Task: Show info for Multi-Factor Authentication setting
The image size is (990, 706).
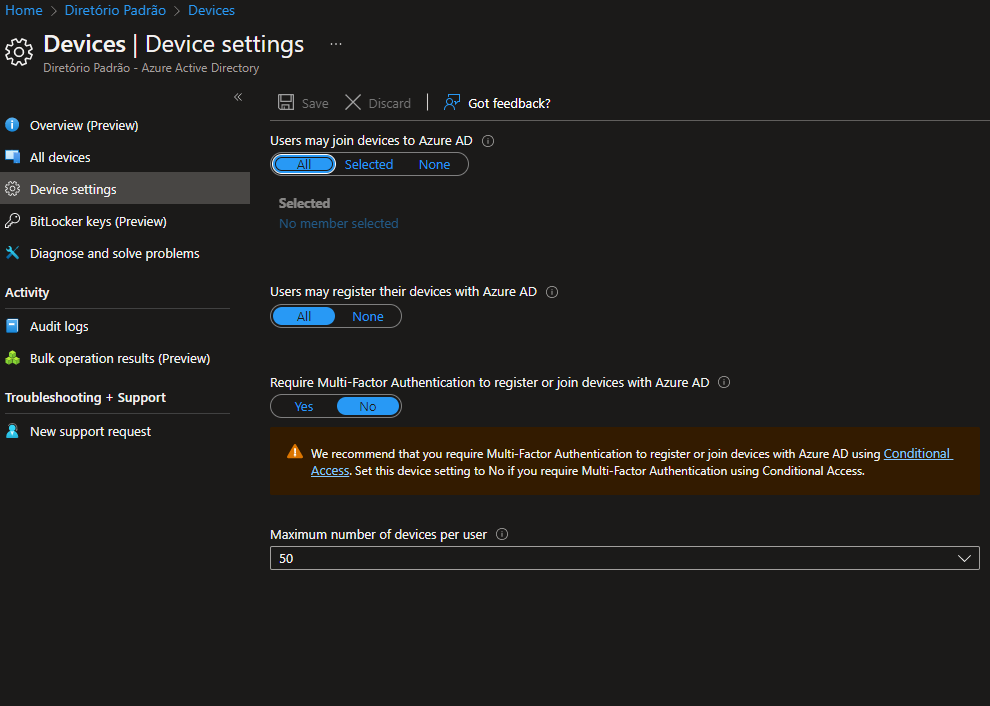Action: 724,382
